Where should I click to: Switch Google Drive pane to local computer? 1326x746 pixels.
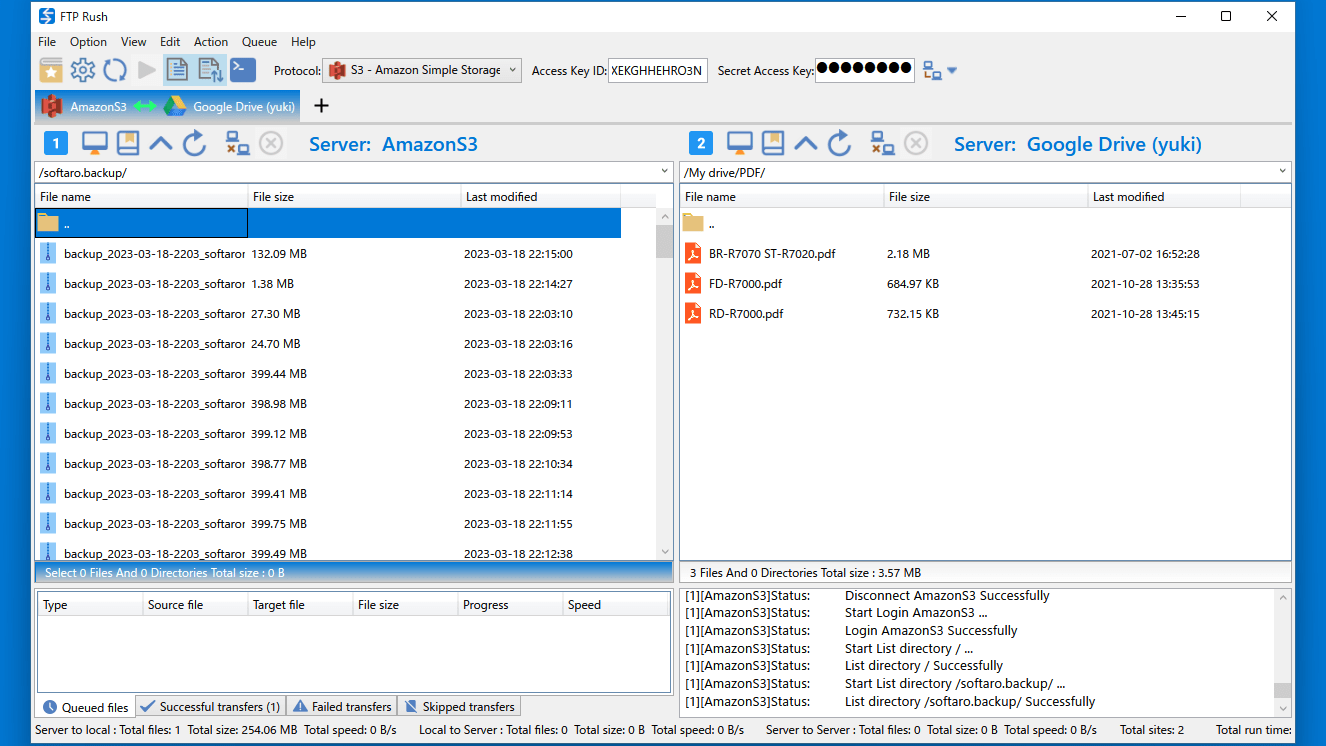740,144
